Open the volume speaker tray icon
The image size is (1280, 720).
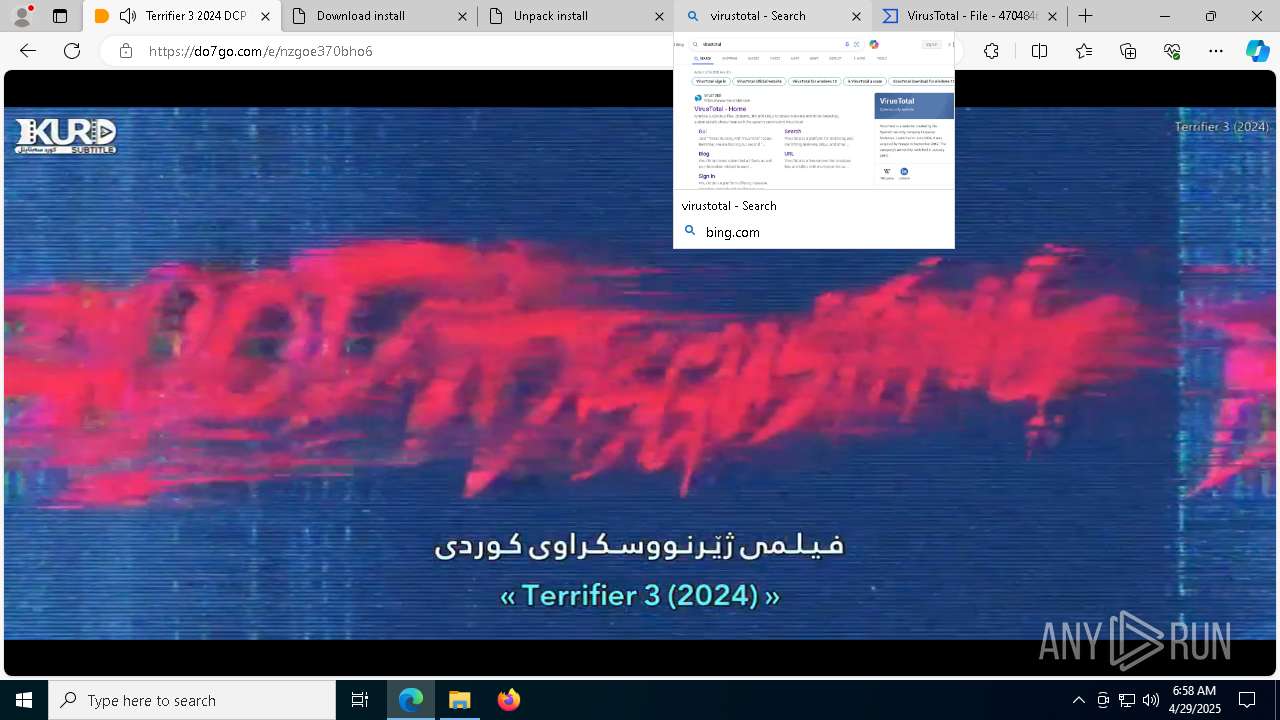click(x=1151, y=700)
